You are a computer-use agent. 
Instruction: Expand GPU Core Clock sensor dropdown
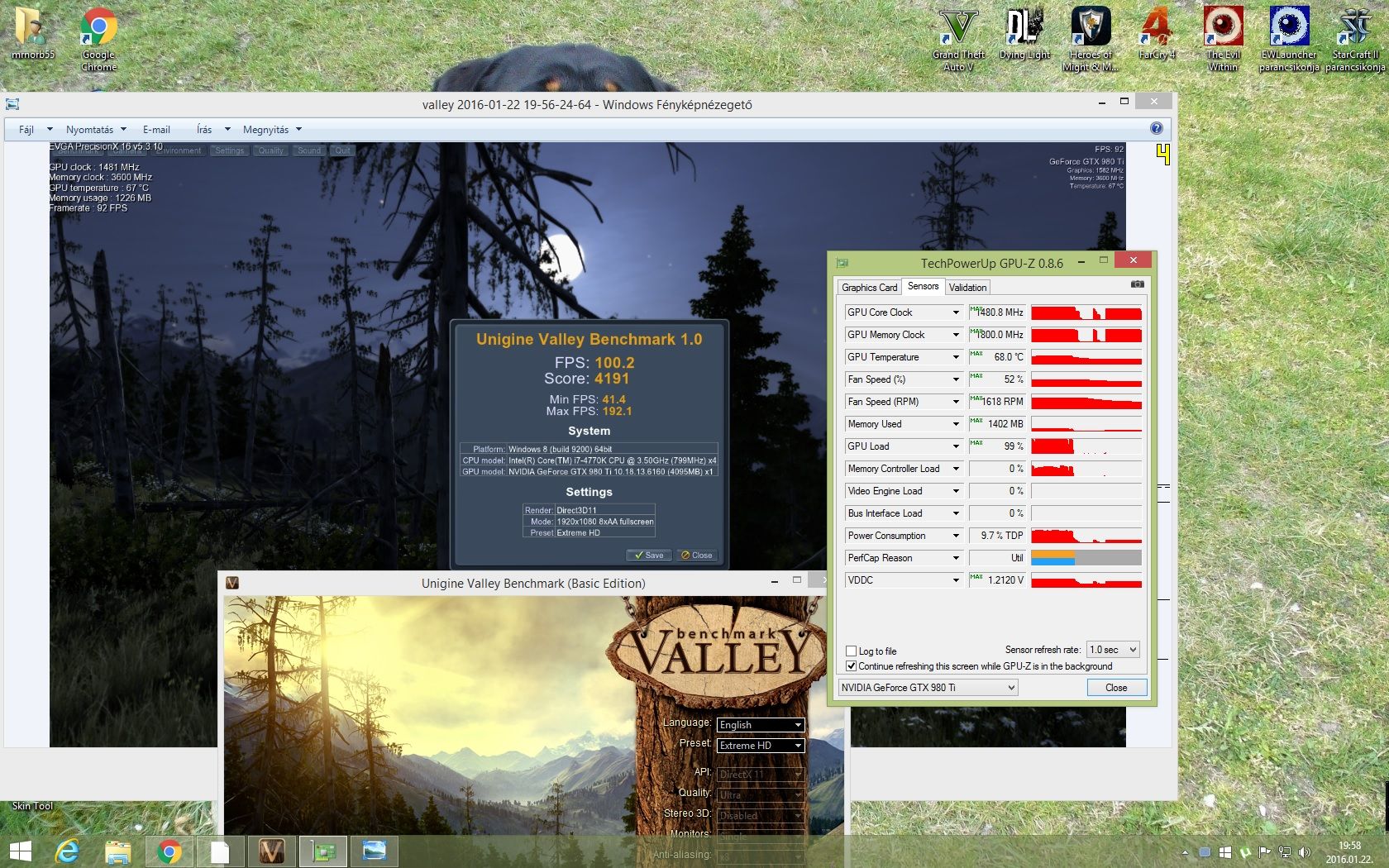[x=956, y=312]
